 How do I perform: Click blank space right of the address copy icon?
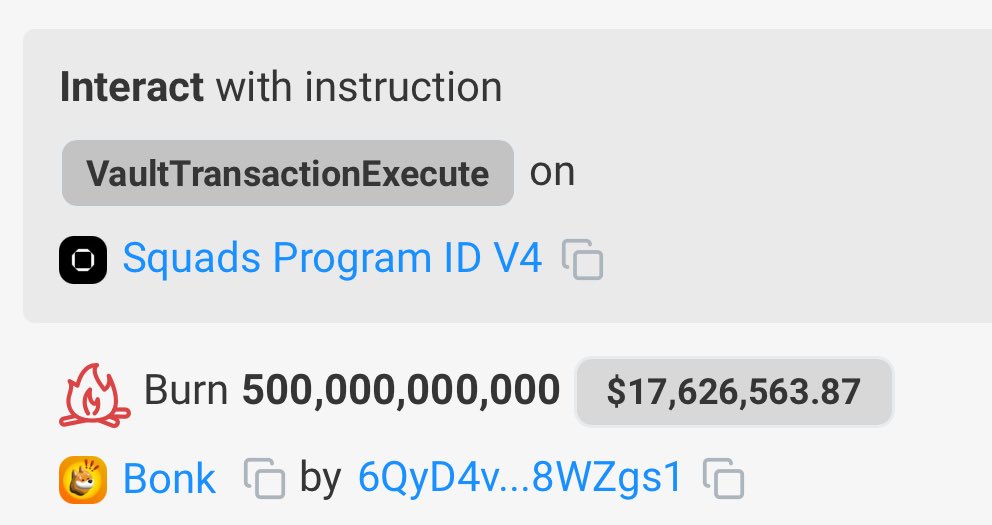click(867, 479)
